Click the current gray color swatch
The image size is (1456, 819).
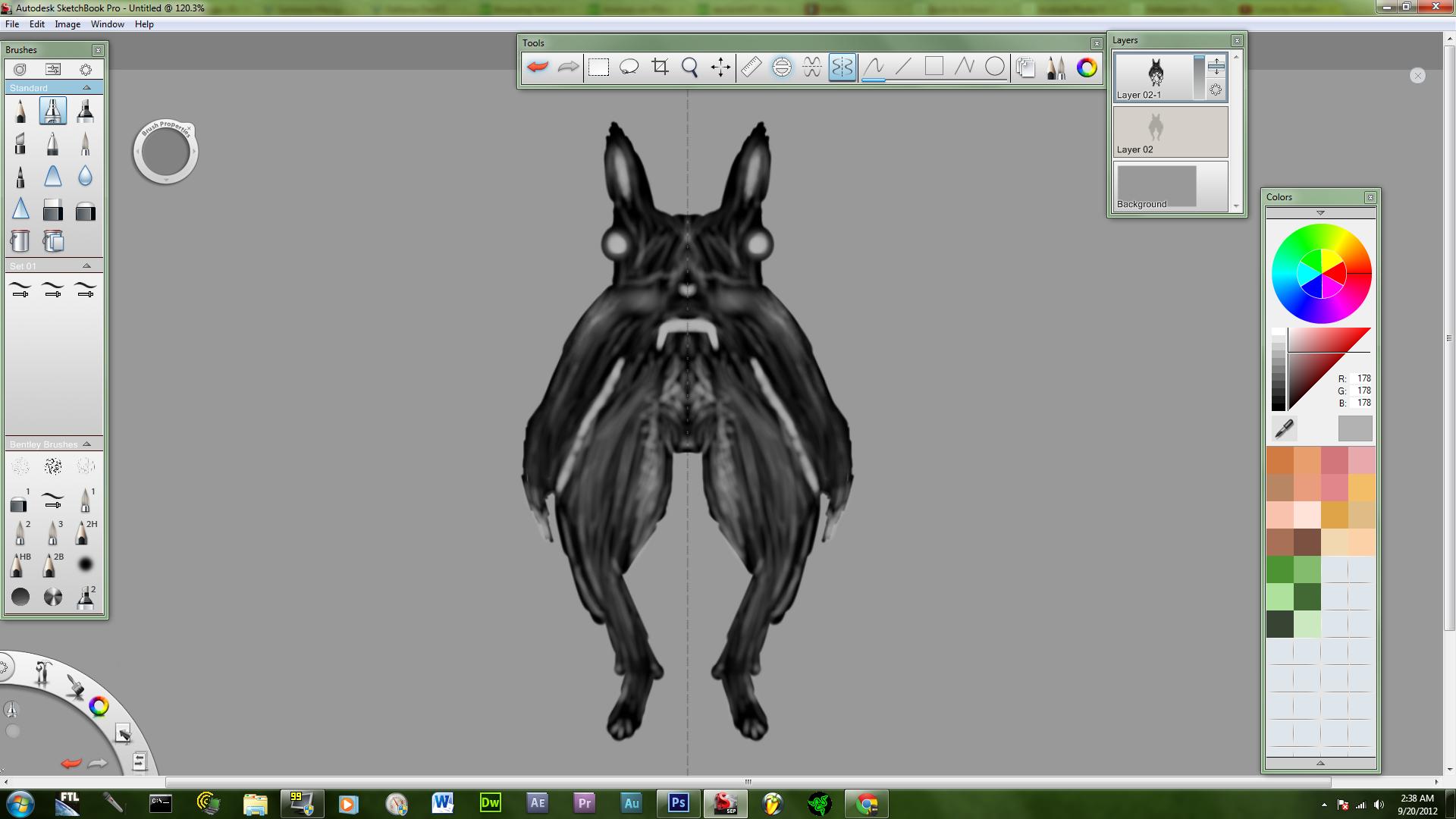click(x=1355, y=428)
